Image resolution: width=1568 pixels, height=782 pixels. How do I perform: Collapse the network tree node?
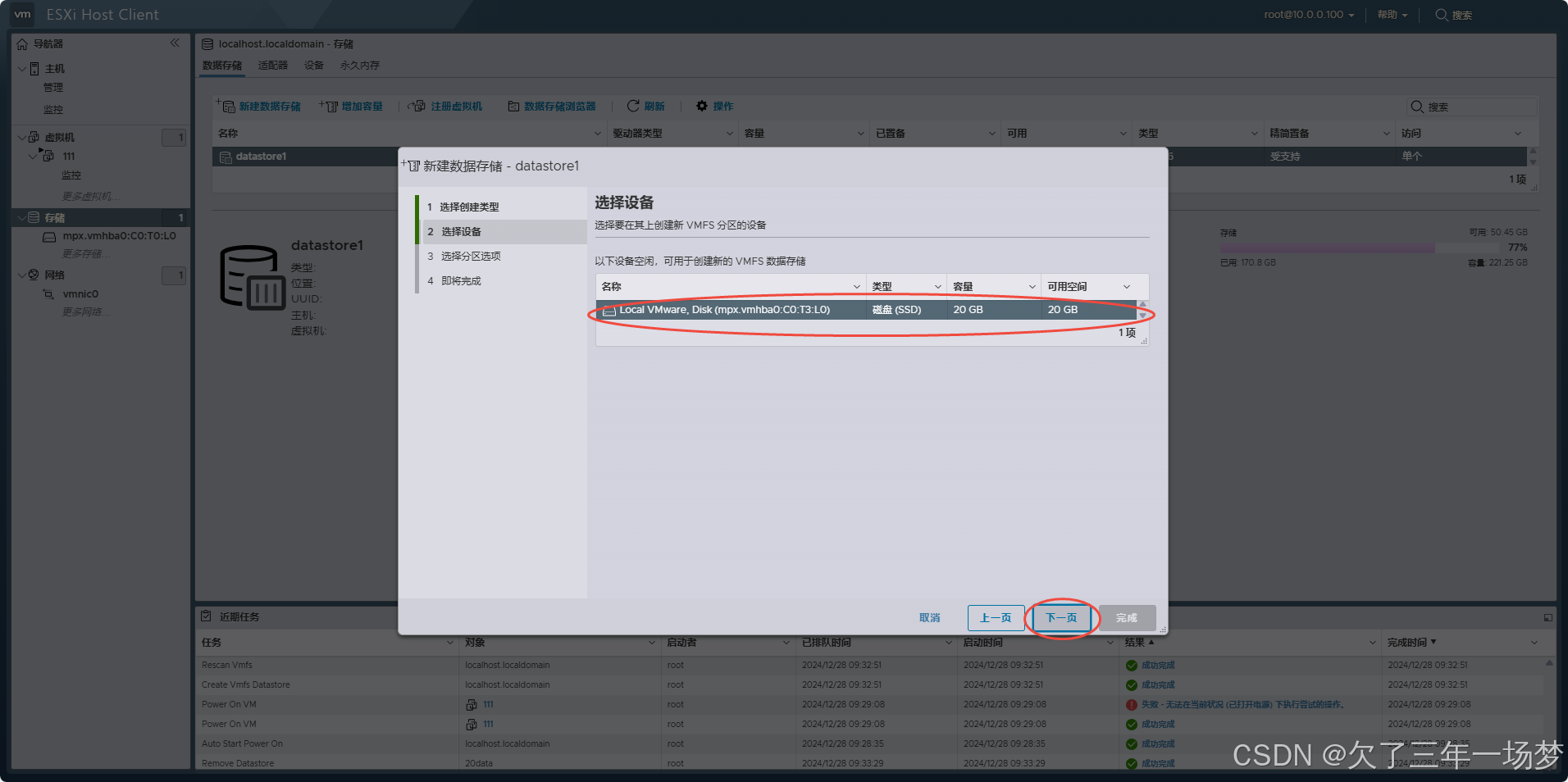tap(21, 275)
